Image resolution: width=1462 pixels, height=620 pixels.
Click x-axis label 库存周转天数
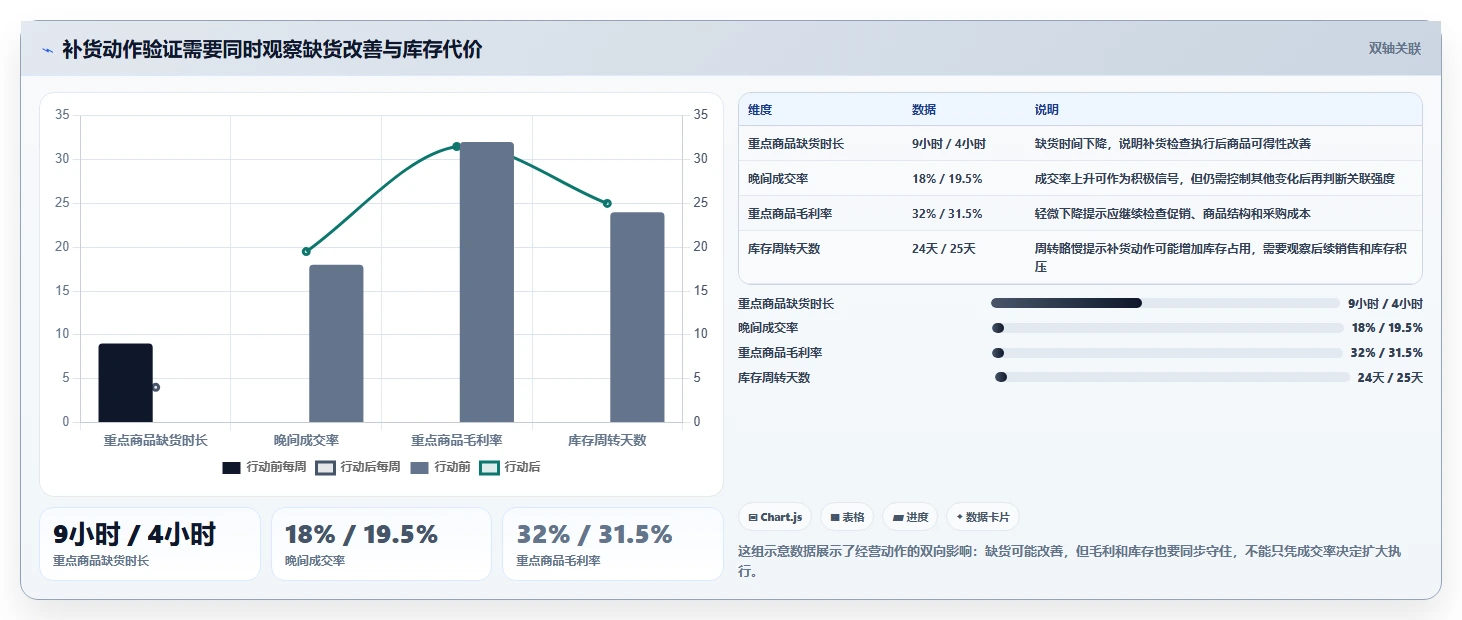click(607, 440)
